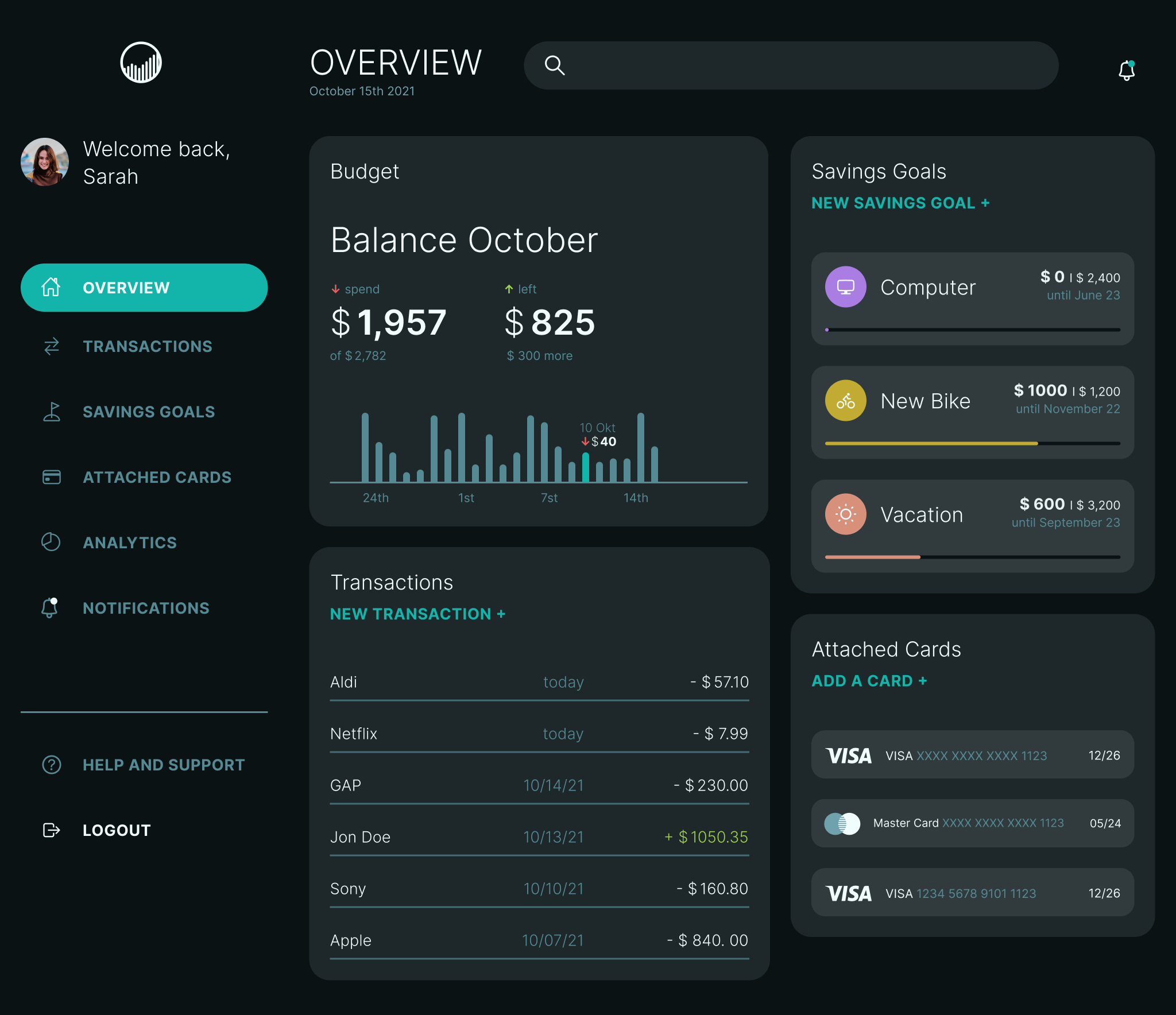1176x1015 pixels.
Task: Open Notifications in the sidebar
Action: [x=146, y=608]
